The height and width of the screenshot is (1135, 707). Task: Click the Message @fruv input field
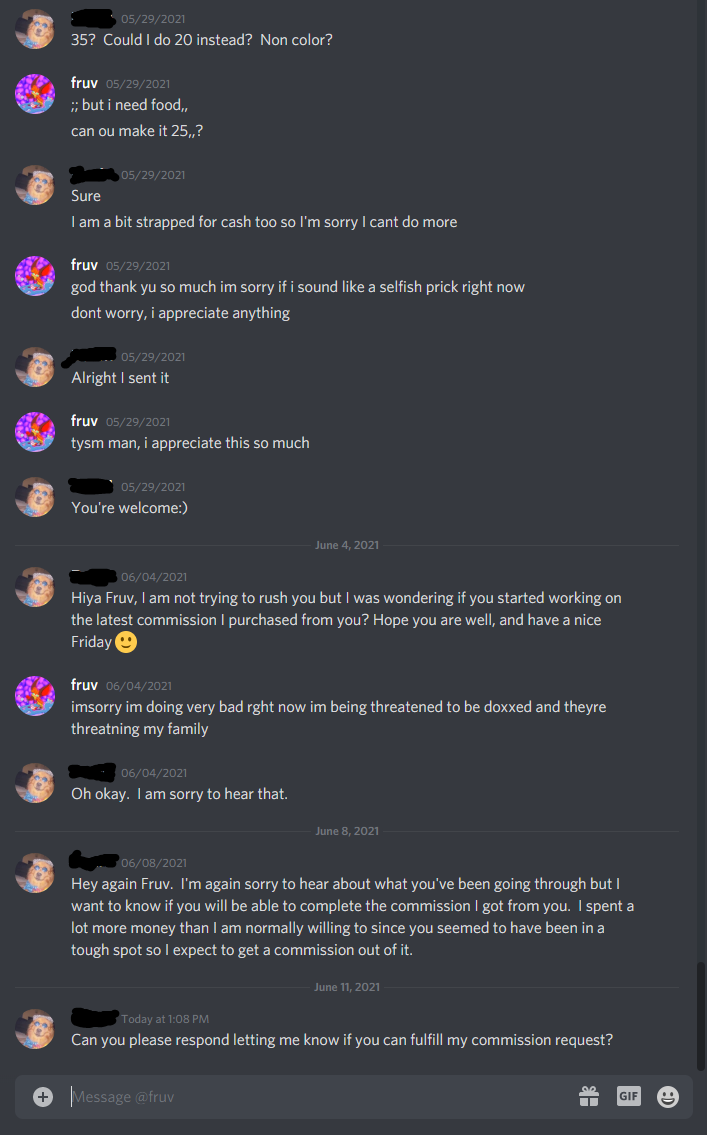[x=318, y=1097]
